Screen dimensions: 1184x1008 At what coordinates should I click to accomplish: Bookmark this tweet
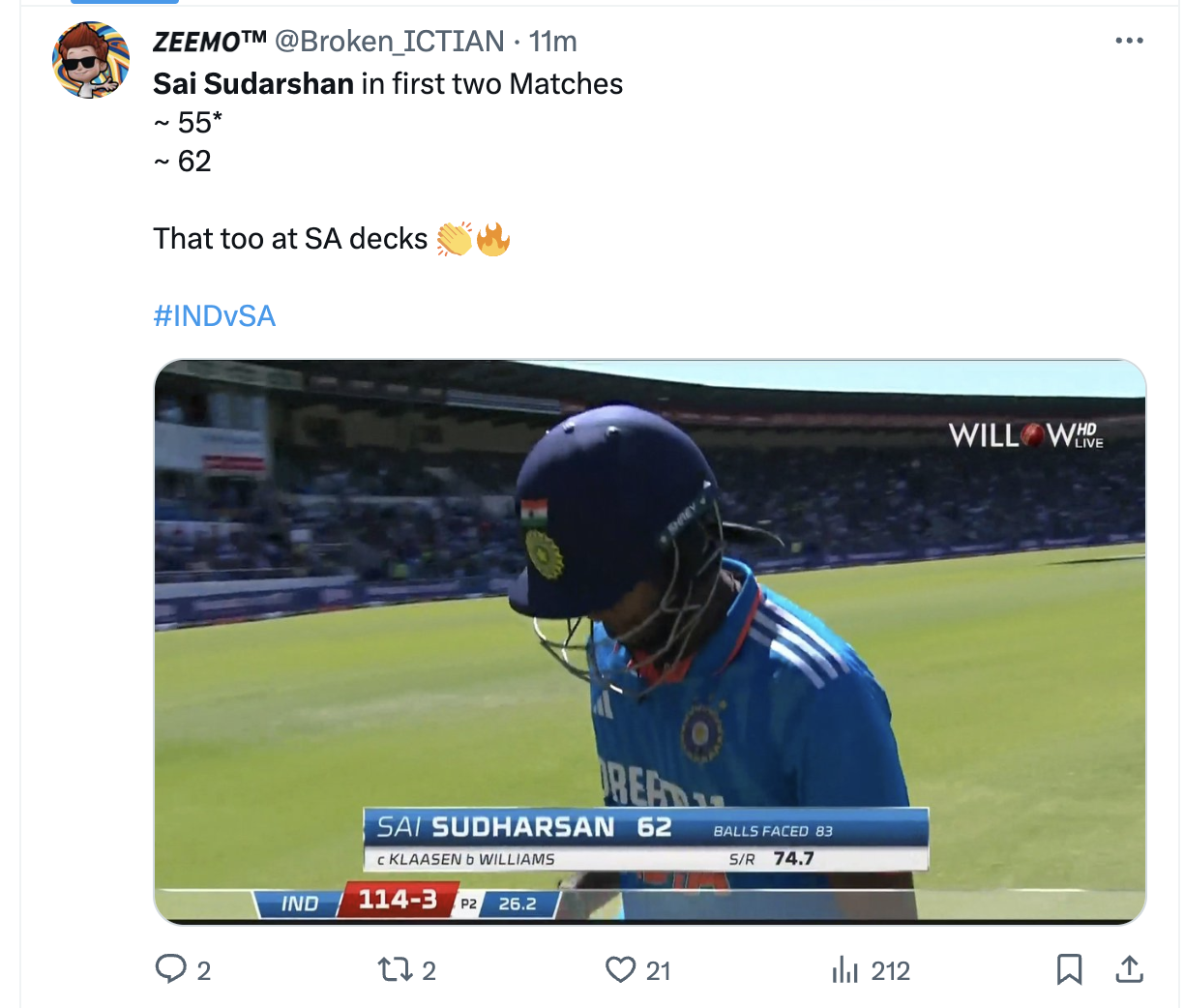point(1069,969)
